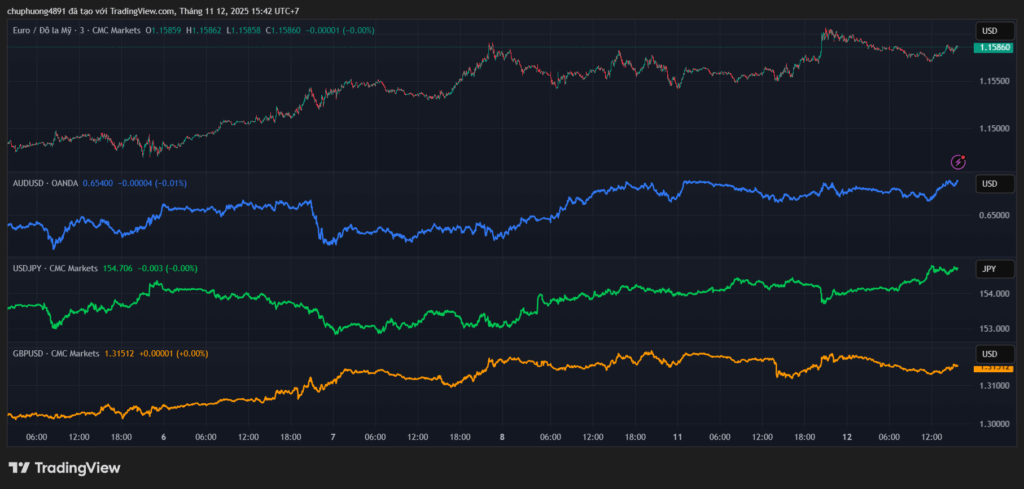The width and height of the screenshot is (1024, 489).
Task: Click date marker 12 on time axis
Action: point(846,437)
